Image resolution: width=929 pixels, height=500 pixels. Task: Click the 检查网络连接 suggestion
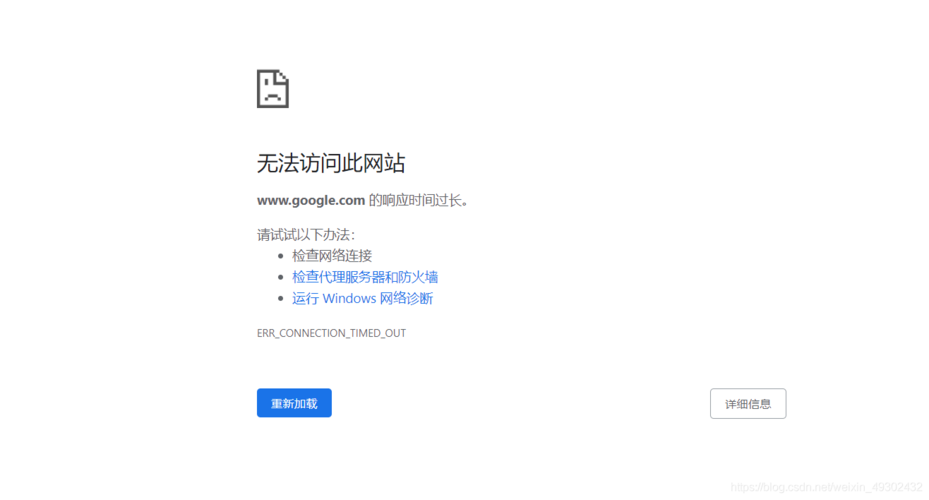coord(332,256)
